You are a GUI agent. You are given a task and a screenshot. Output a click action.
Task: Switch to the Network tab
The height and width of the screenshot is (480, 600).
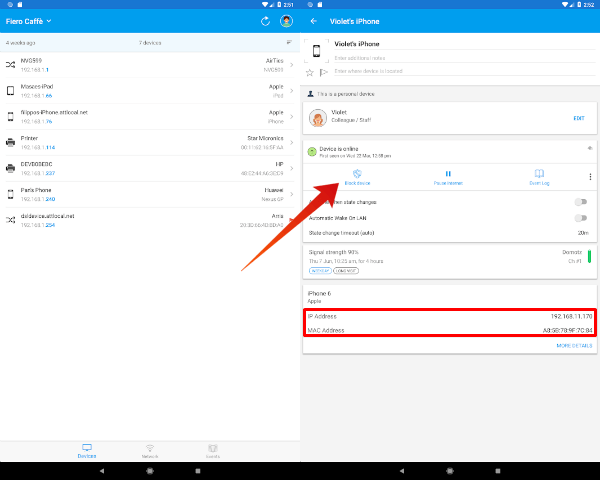coord(150,451)
